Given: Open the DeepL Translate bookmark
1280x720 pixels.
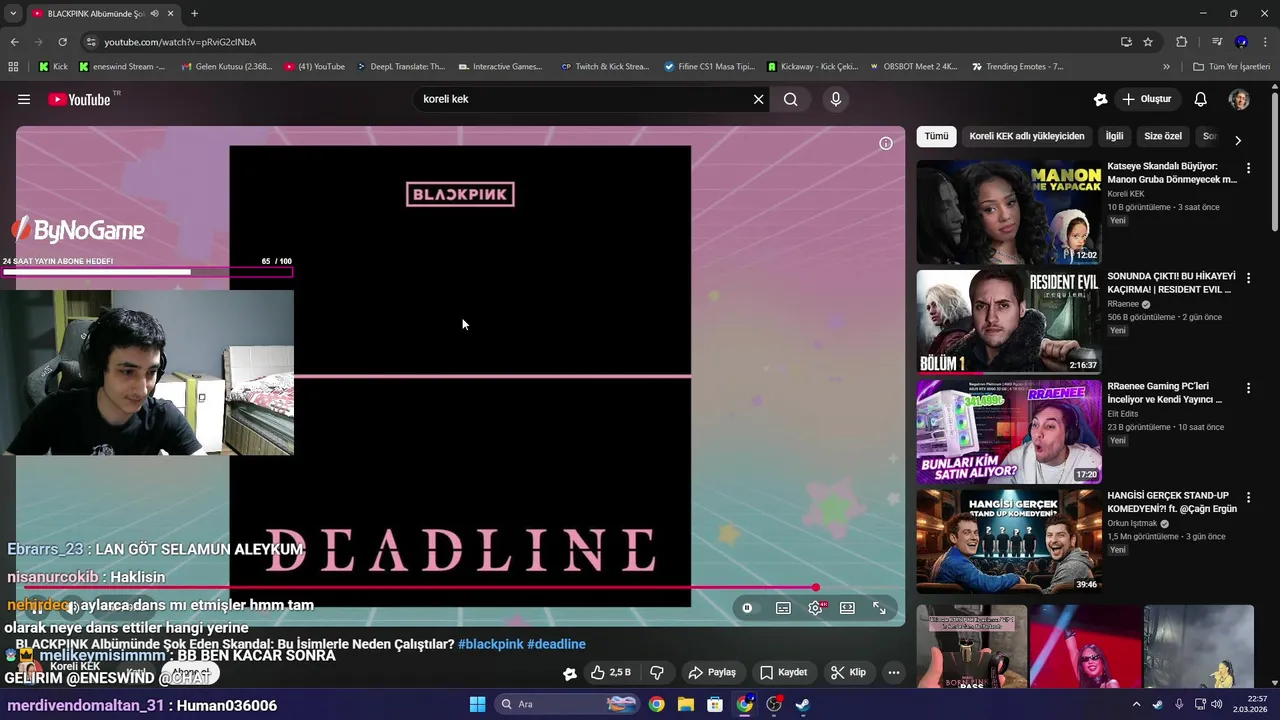Looking at the screenshot, I should click(400, 67).
